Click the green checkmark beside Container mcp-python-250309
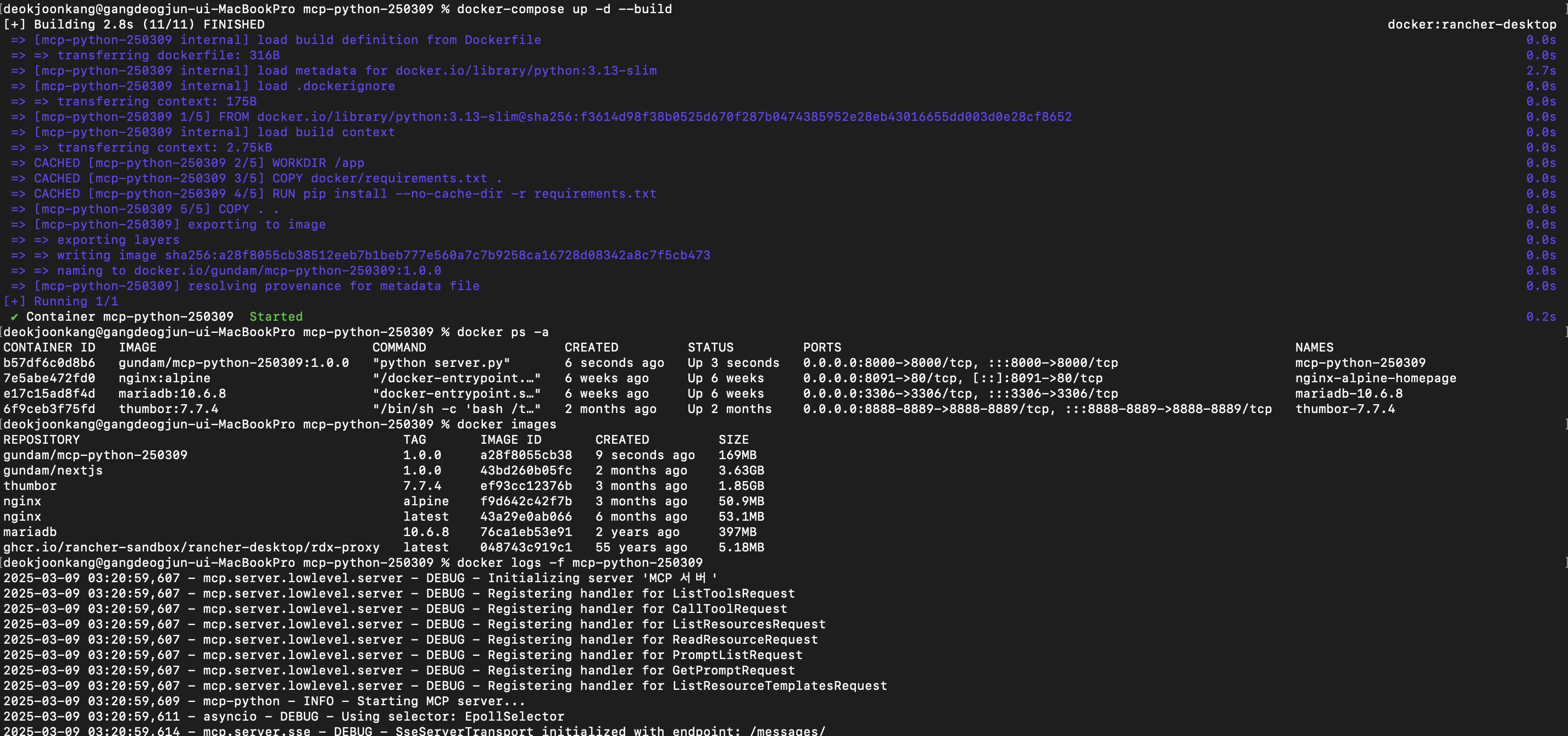The width and height of the screenshot is (1568, 736). pos(14,316)
